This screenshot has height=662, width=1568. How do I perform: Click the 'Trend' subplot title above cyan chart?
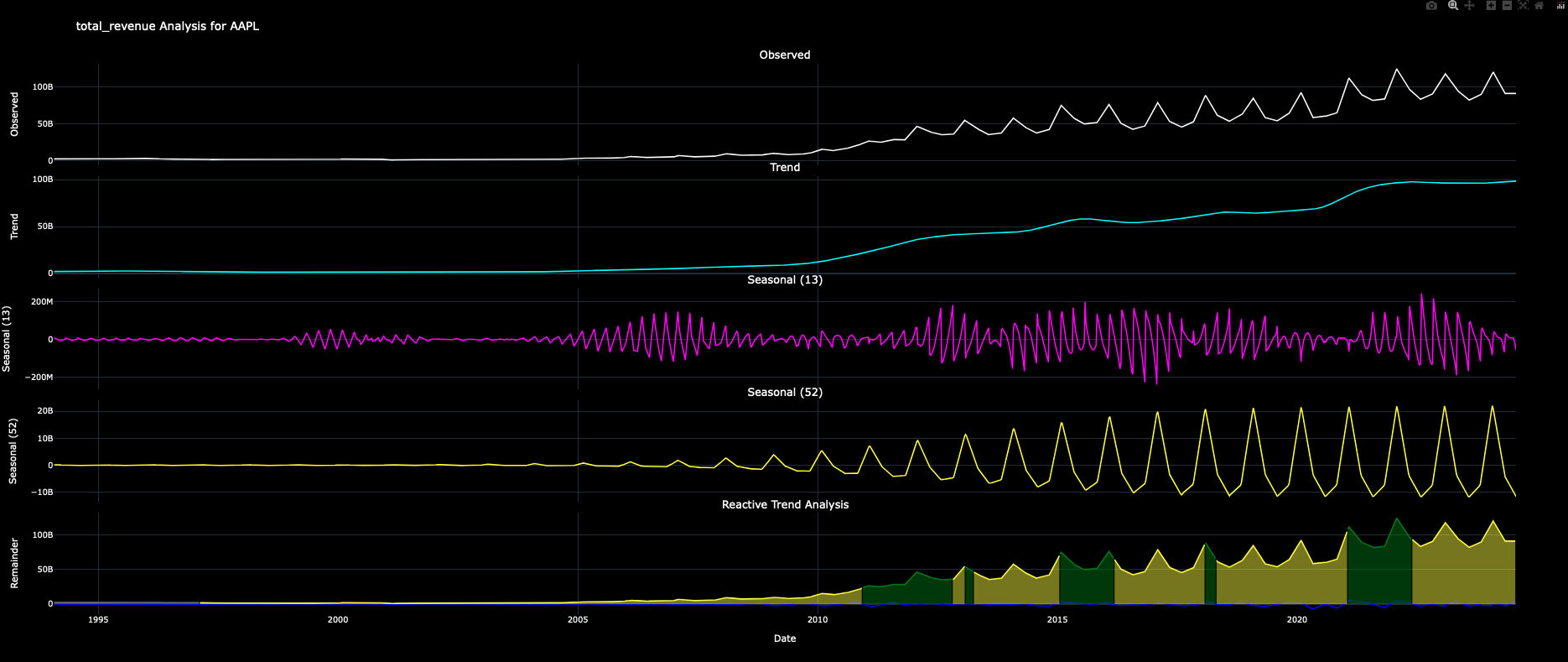(785, 167)
